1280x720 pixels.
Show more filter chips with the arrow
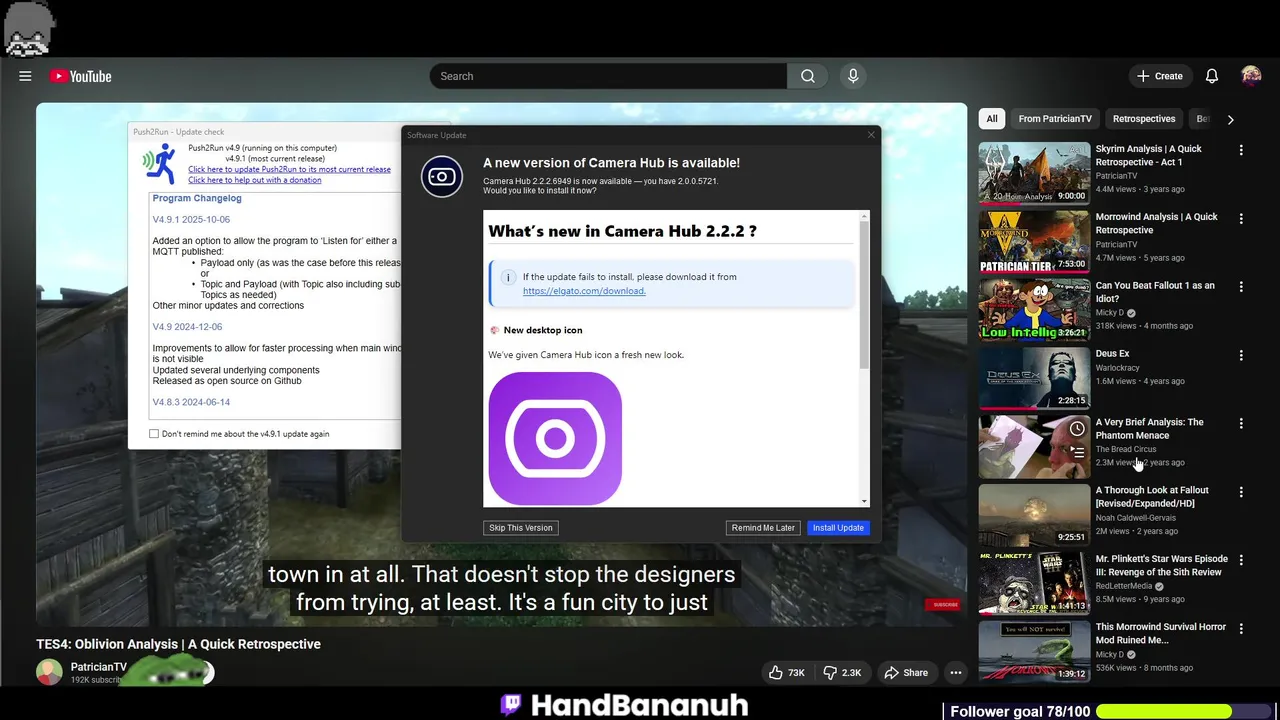point(1230,119)
